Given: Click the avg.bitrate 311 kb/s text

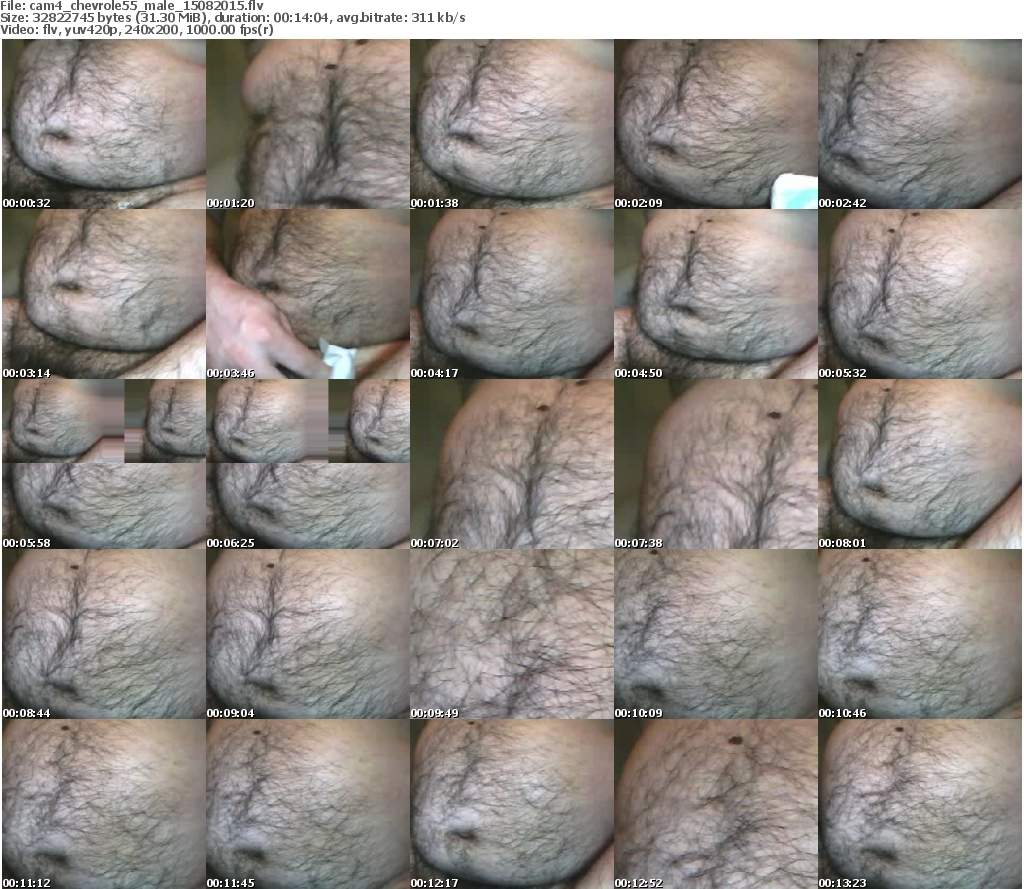Looking at the screenshot, I should coord(401,18).
